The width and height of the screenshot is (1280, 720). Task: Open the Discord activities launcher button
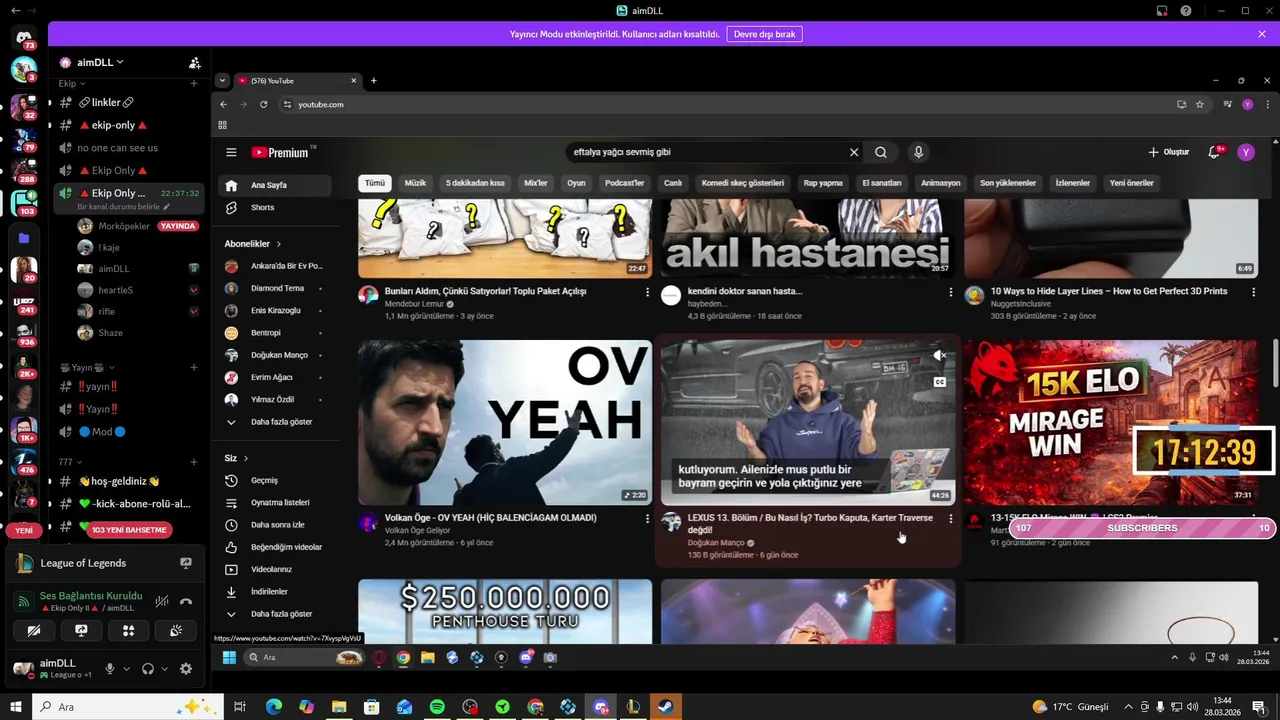pyautogui.click(x=128, y=630)
